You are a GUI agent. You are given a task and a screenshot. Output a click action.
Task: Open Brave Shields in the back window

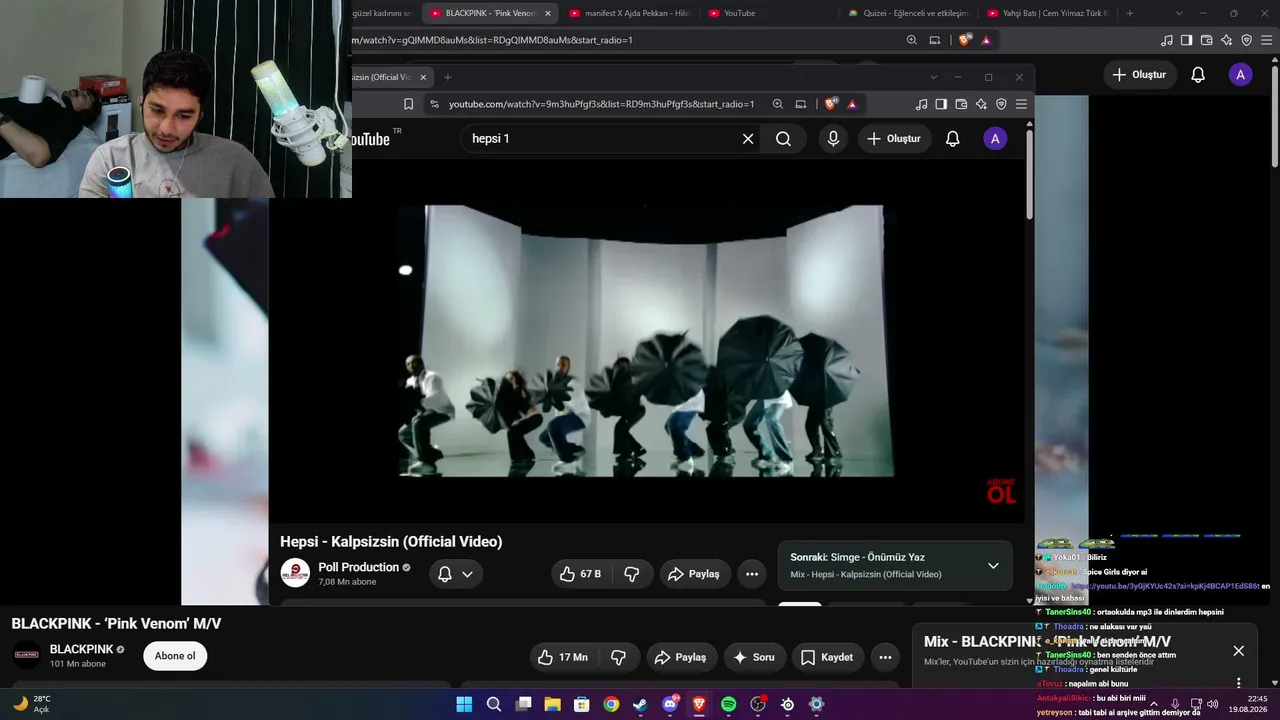coord(965,40)
